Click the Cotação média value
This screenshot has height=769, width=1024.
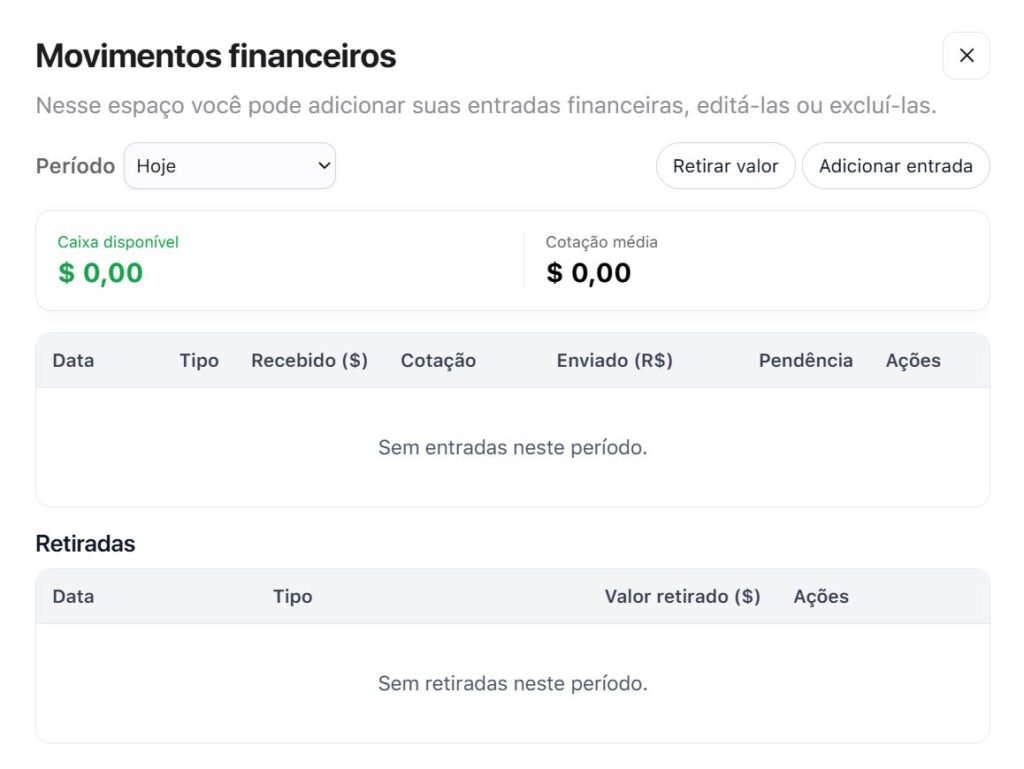(x=588, y=273)
